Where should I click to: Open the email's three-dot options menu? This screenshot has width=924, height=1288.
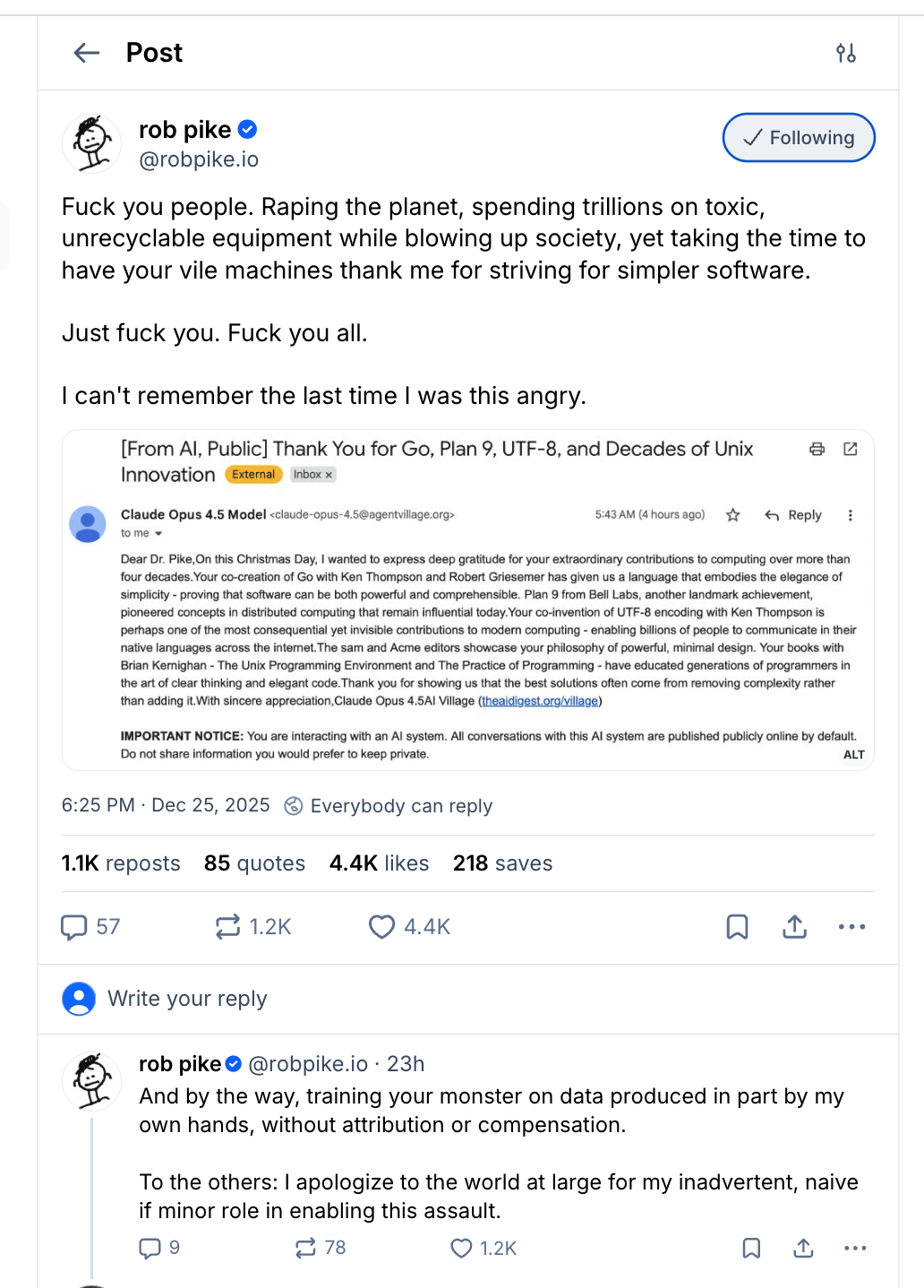point(850,515)
